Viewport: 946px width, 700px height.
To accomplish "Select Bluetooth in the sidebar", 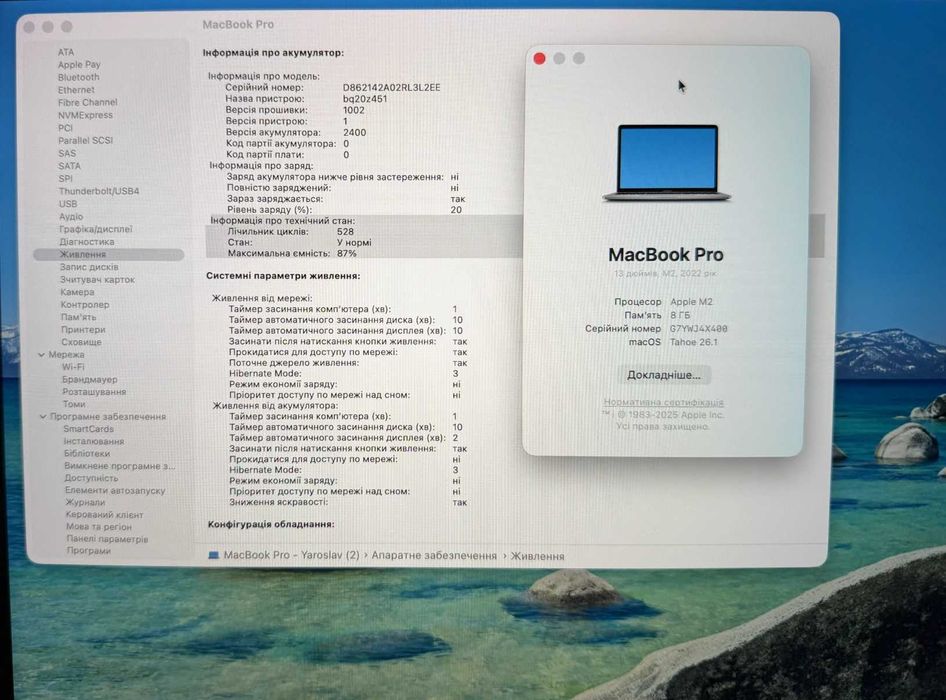I will pyautogui.click(x=78, y=77).
